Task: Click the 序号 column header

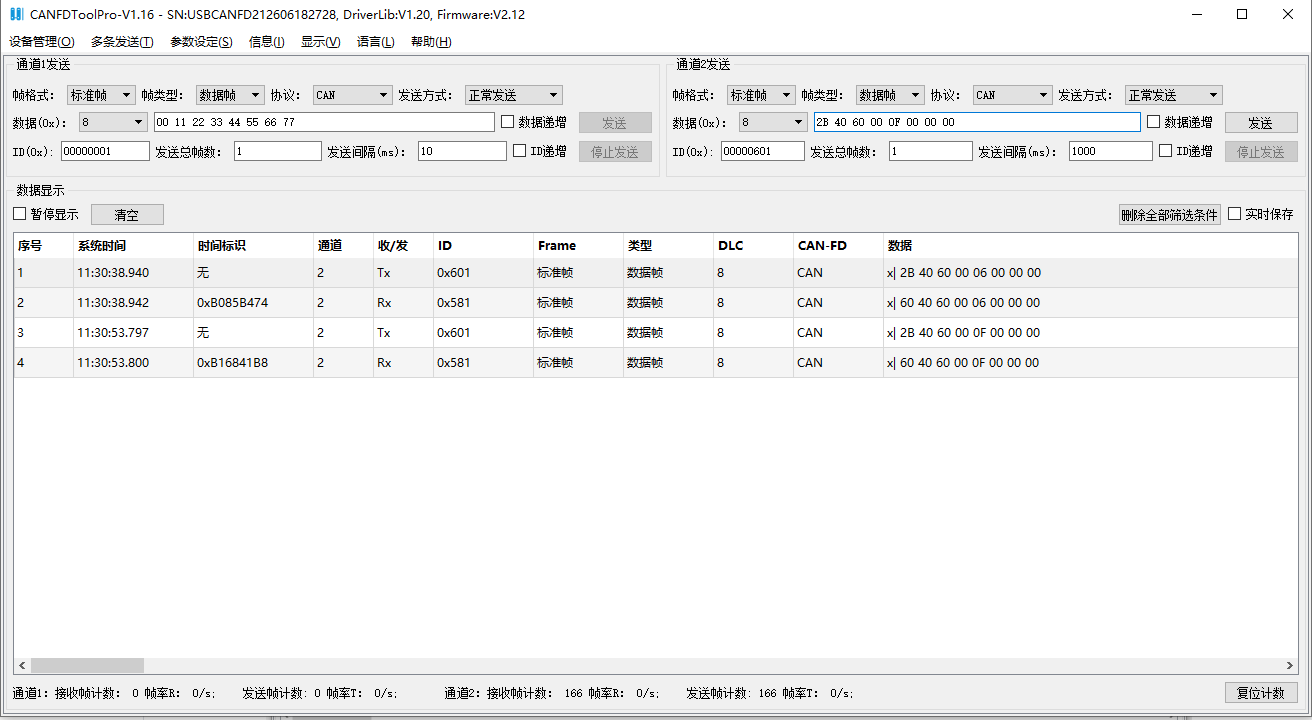Action: point(44,245)
